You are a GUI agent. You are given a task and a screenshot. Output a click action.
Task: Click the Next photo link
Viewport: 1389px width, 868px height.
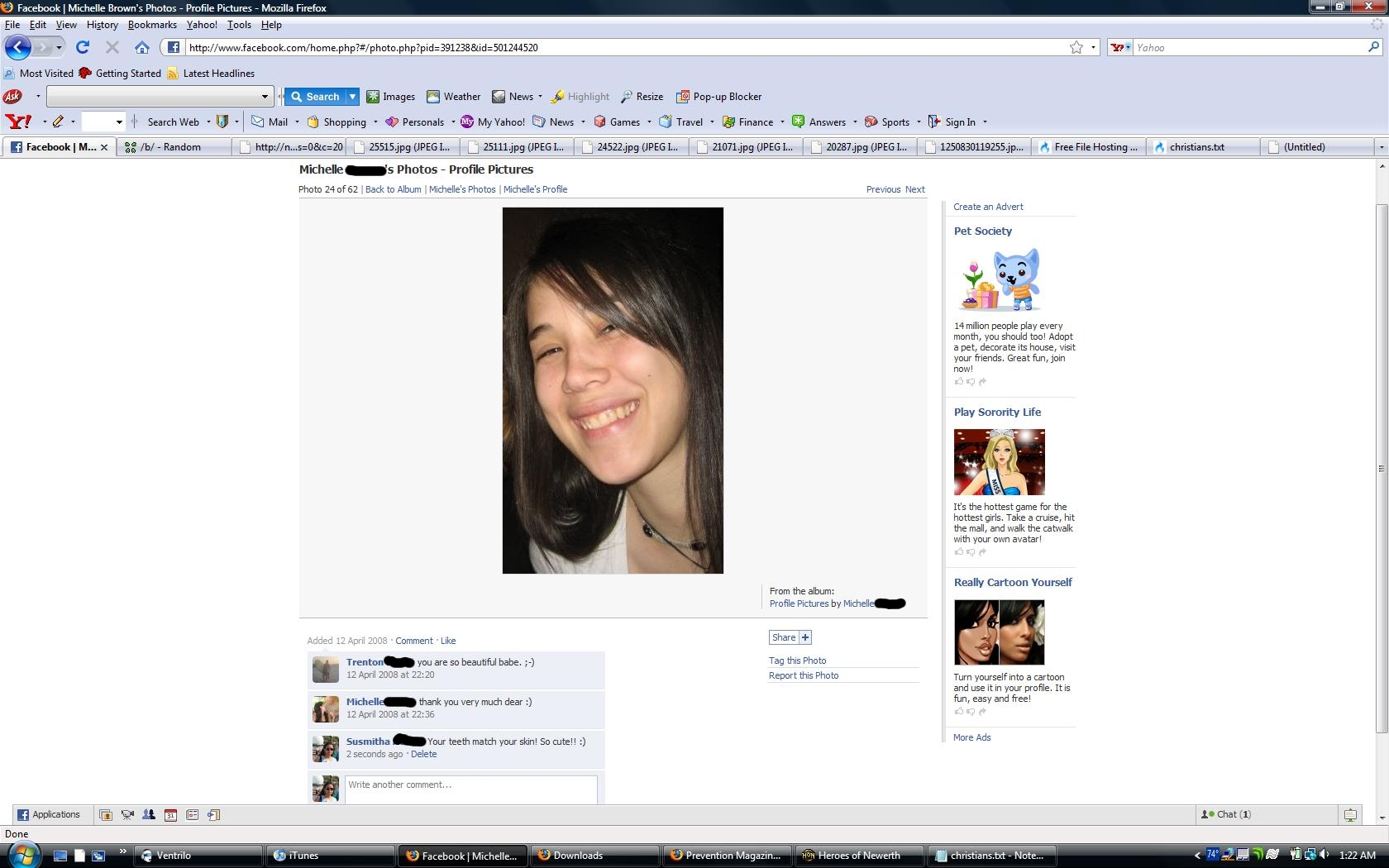pos(914,189)
